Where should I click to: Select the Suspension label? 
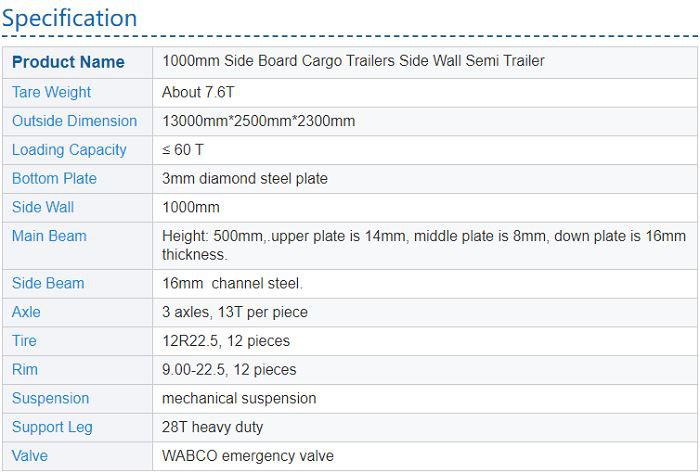tap(50, 398)
